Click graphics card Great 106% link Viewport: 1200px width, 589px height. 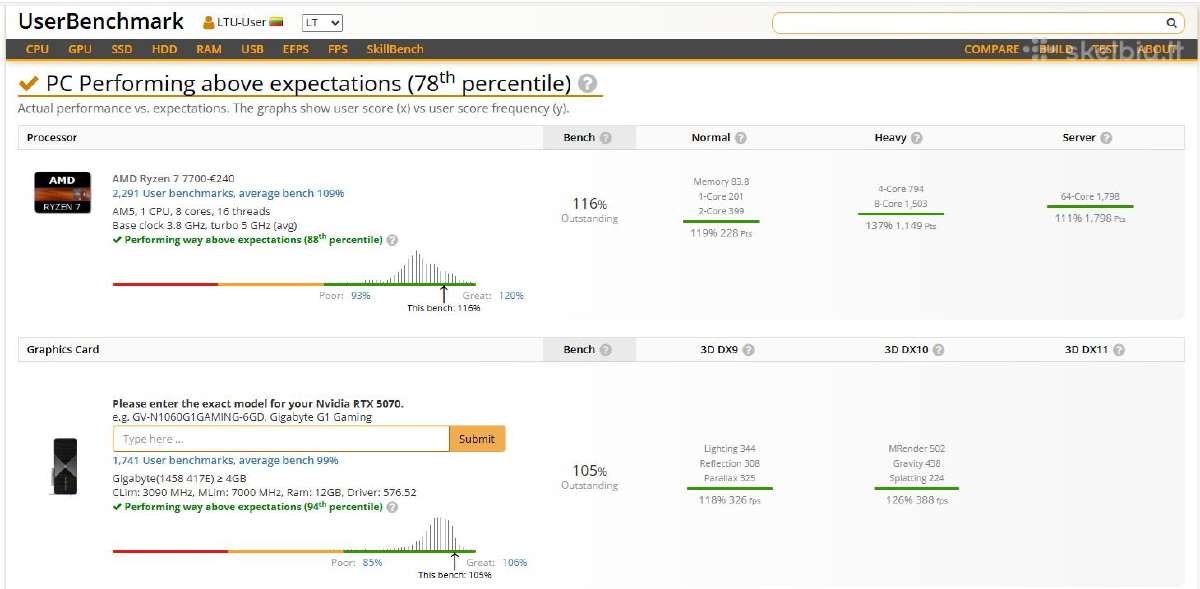pos(514,562)
